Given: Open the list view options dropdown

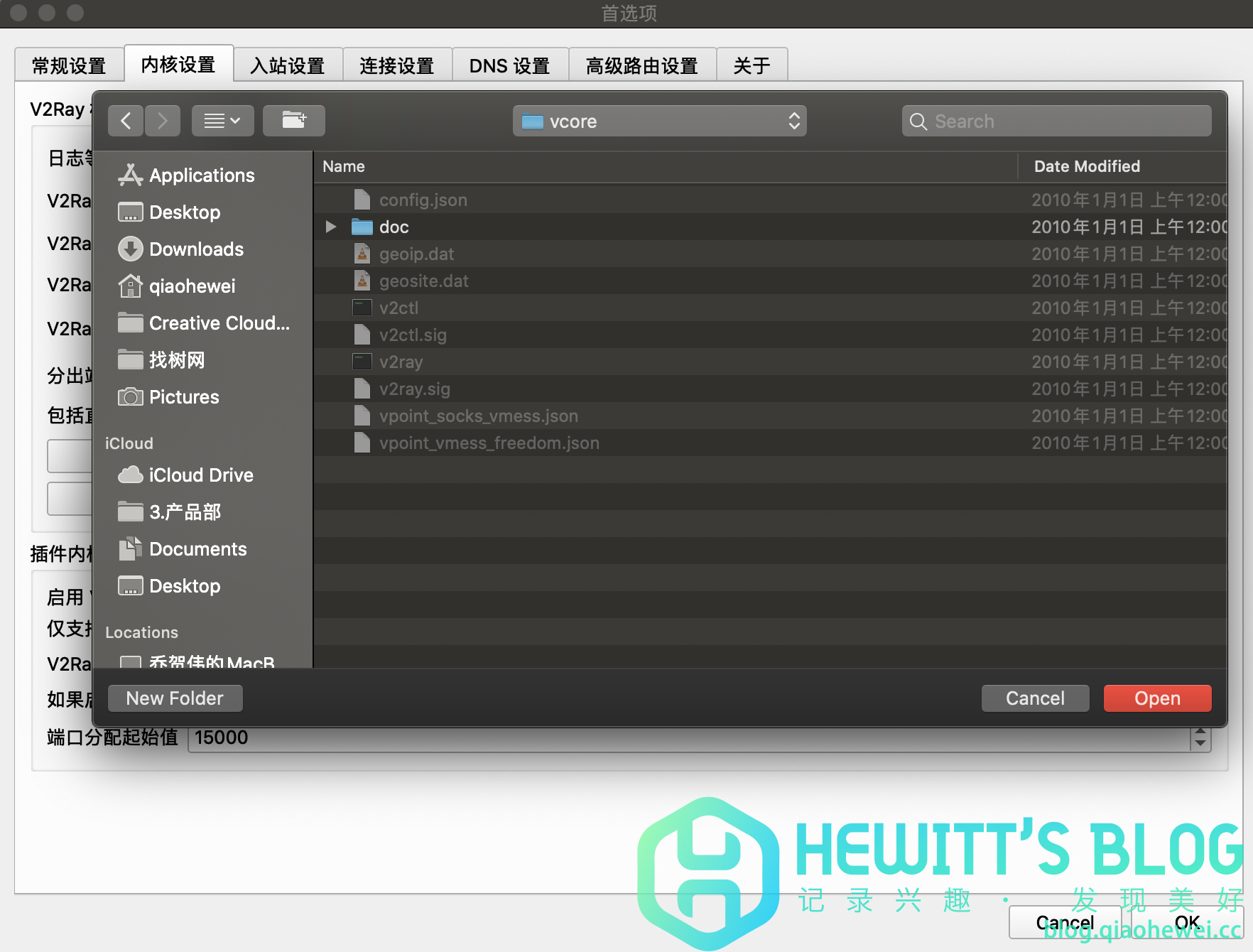Looking at the screenshot, I should point(222,121).
